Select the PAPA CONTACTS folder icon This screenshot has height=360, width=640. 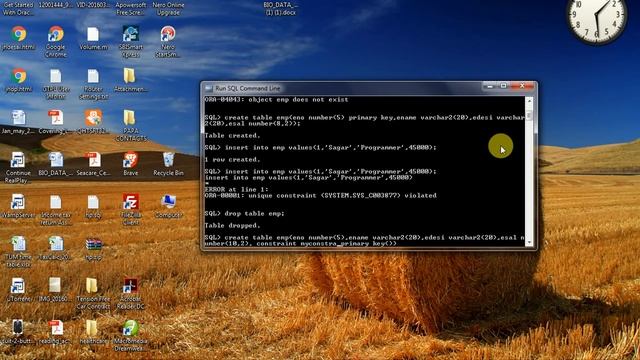[130, 118]
